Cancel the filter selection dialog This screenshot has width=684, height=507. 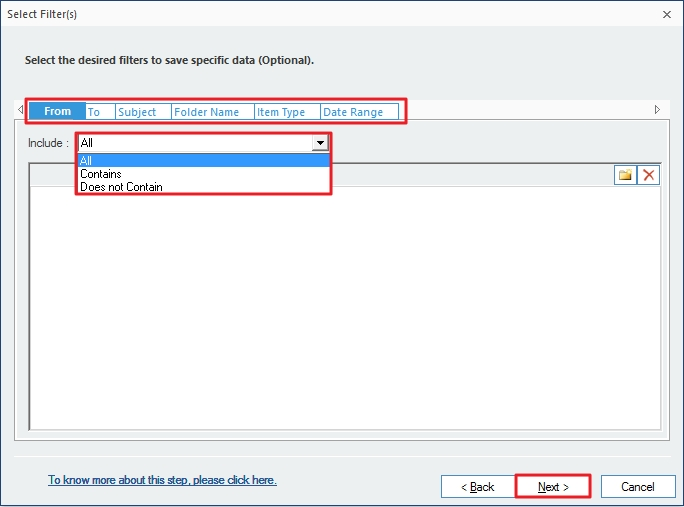pos(637,487)
